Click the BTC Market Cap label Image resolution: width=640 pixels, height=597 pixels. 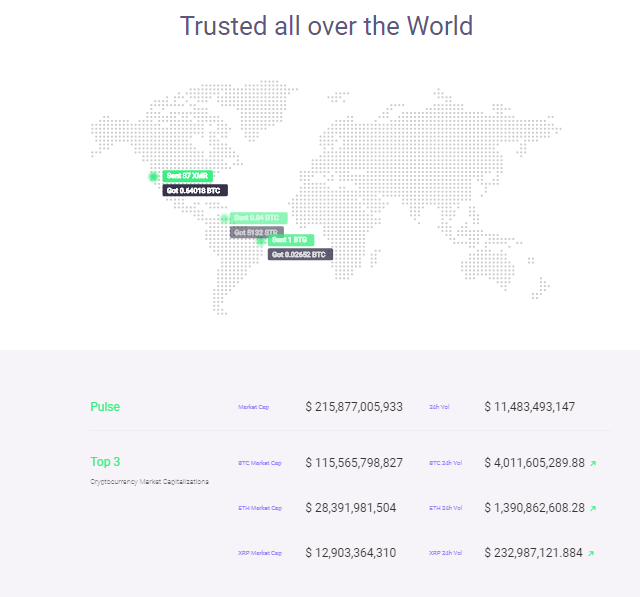tap(260, 463)
